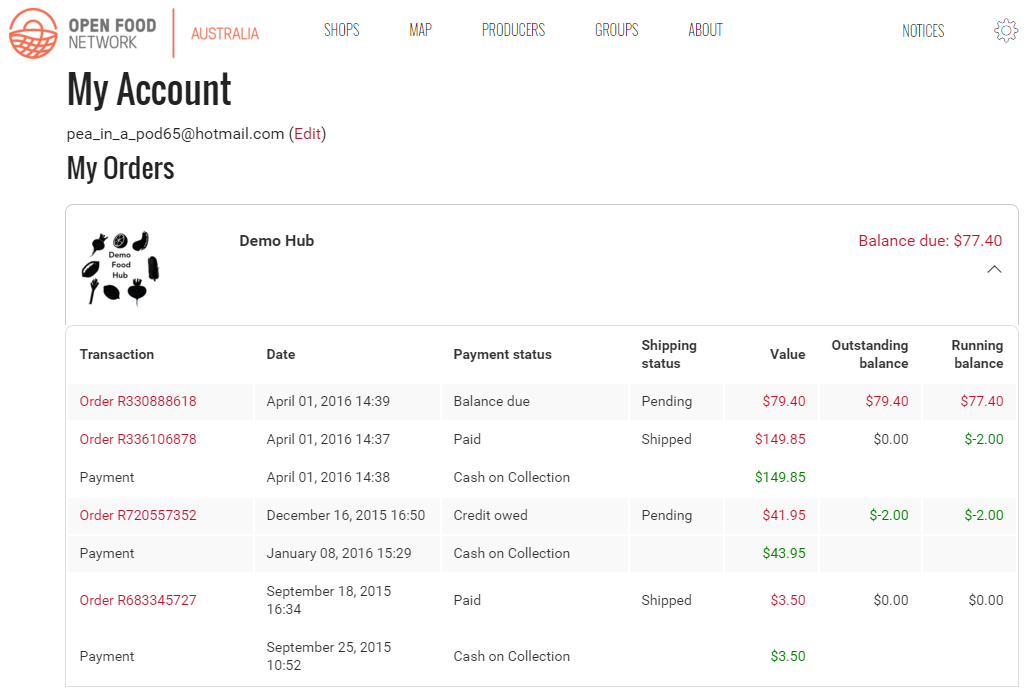Click the Demo Hub name
This screenshot has width=1028, height=695.
[x=276, y=241]
